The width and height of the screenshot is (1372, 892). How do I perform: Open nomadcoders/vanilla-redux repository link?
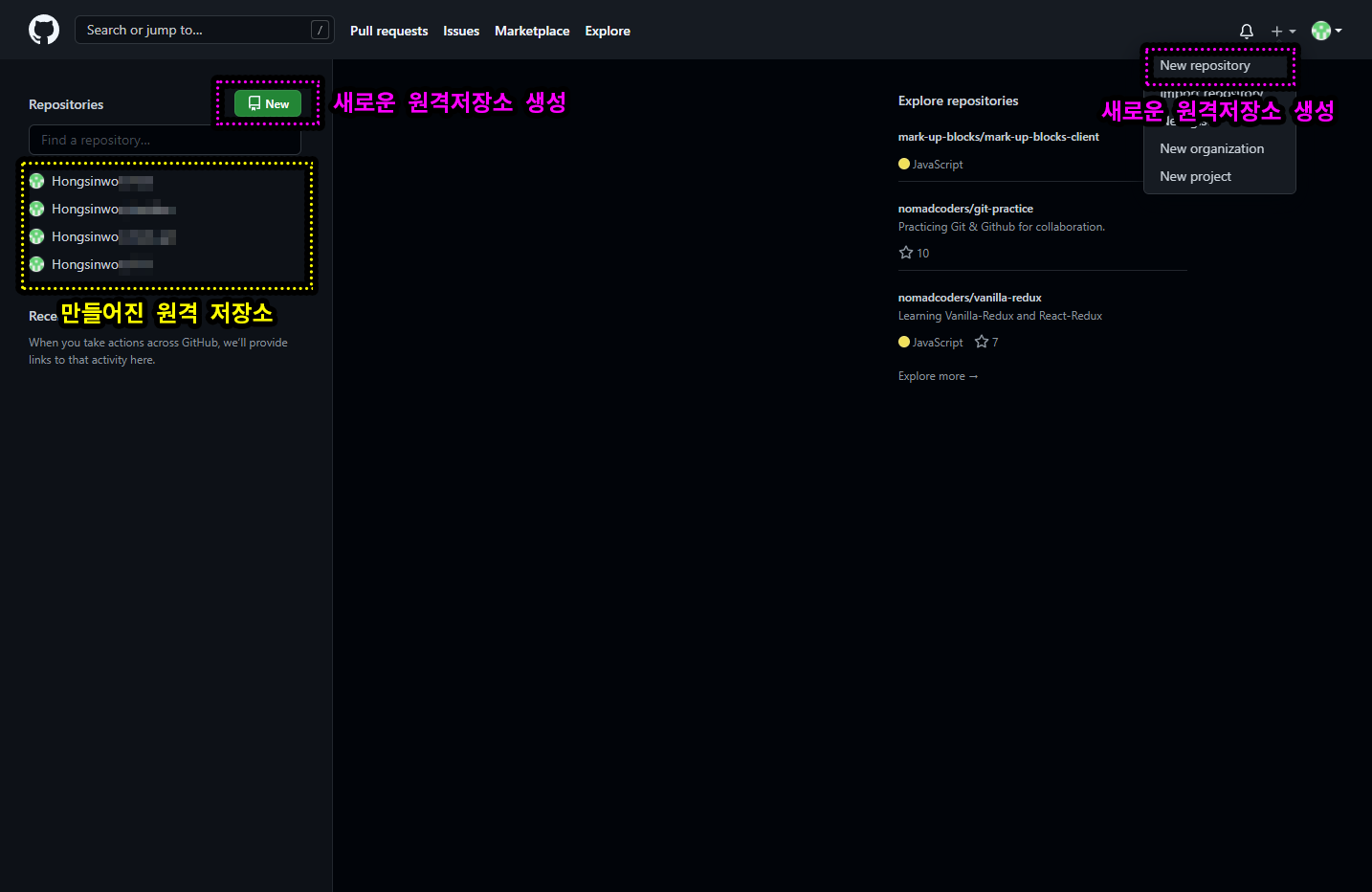tap(969, 298)
